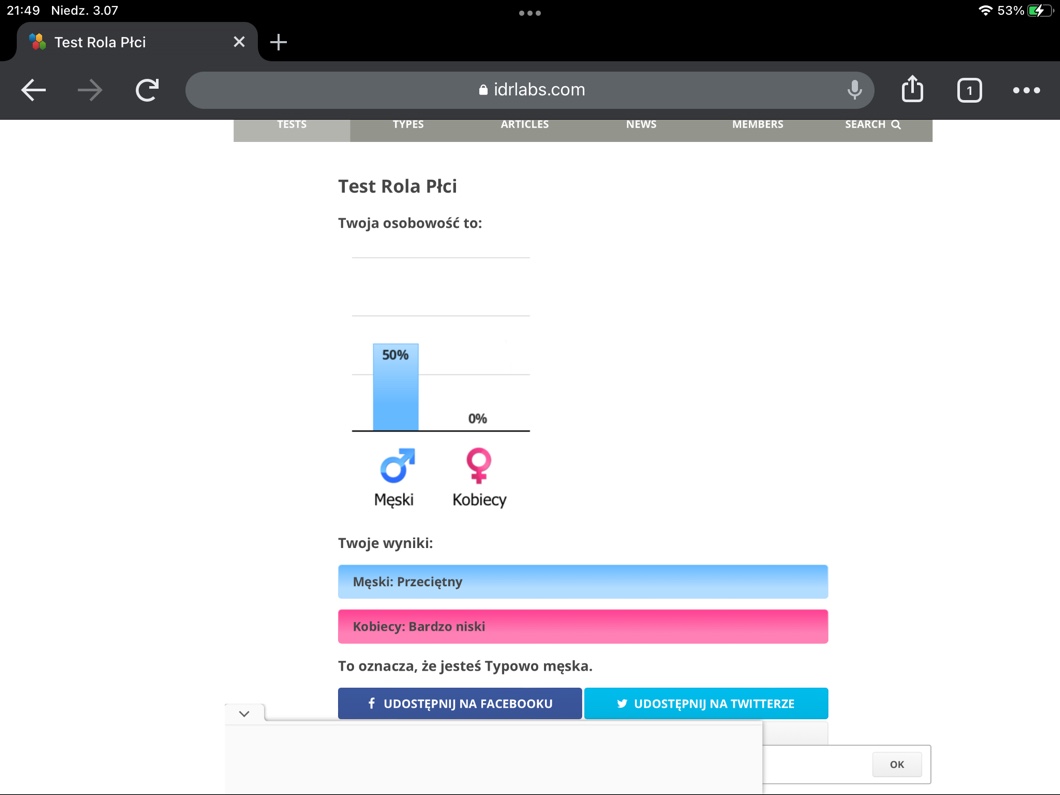The width and height of the screenshot is (1060, 795).
Task: Open the tab switcher showing 1 tab
Action: [969, 90]
